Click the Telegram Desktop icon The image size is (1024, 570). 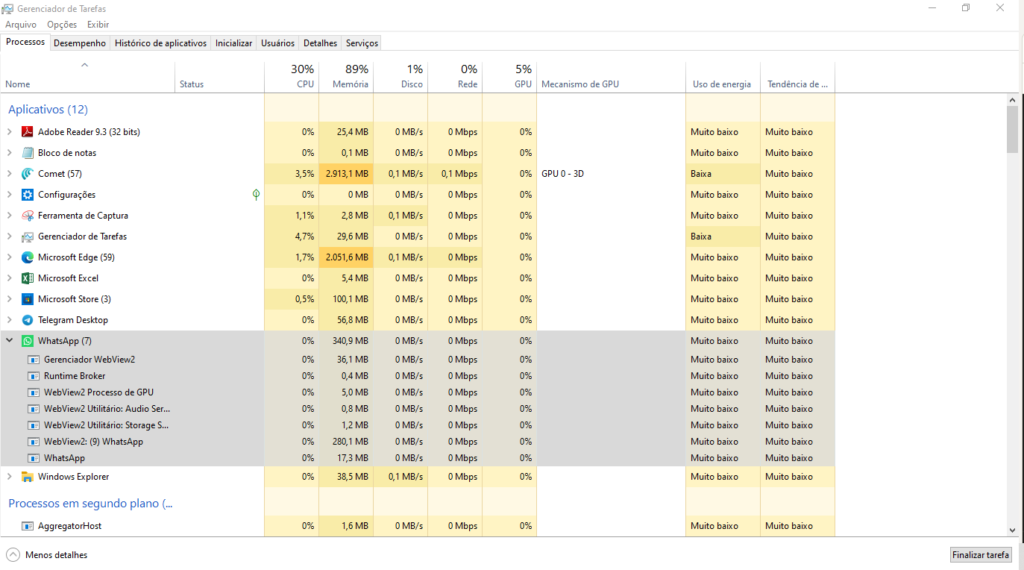(27, 320)
